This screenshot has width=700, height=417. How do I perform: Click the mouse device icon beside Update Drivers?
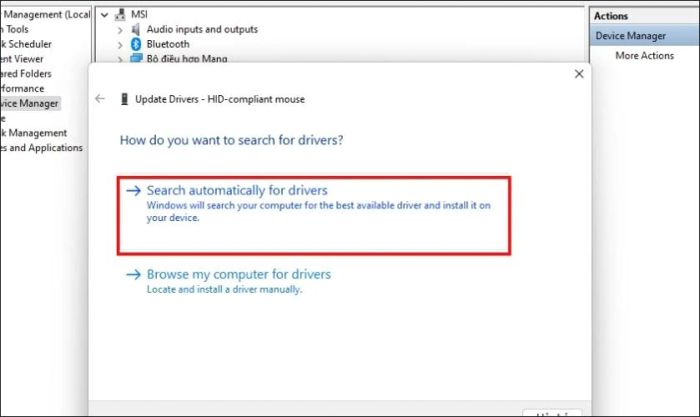[x=125, y=99]
